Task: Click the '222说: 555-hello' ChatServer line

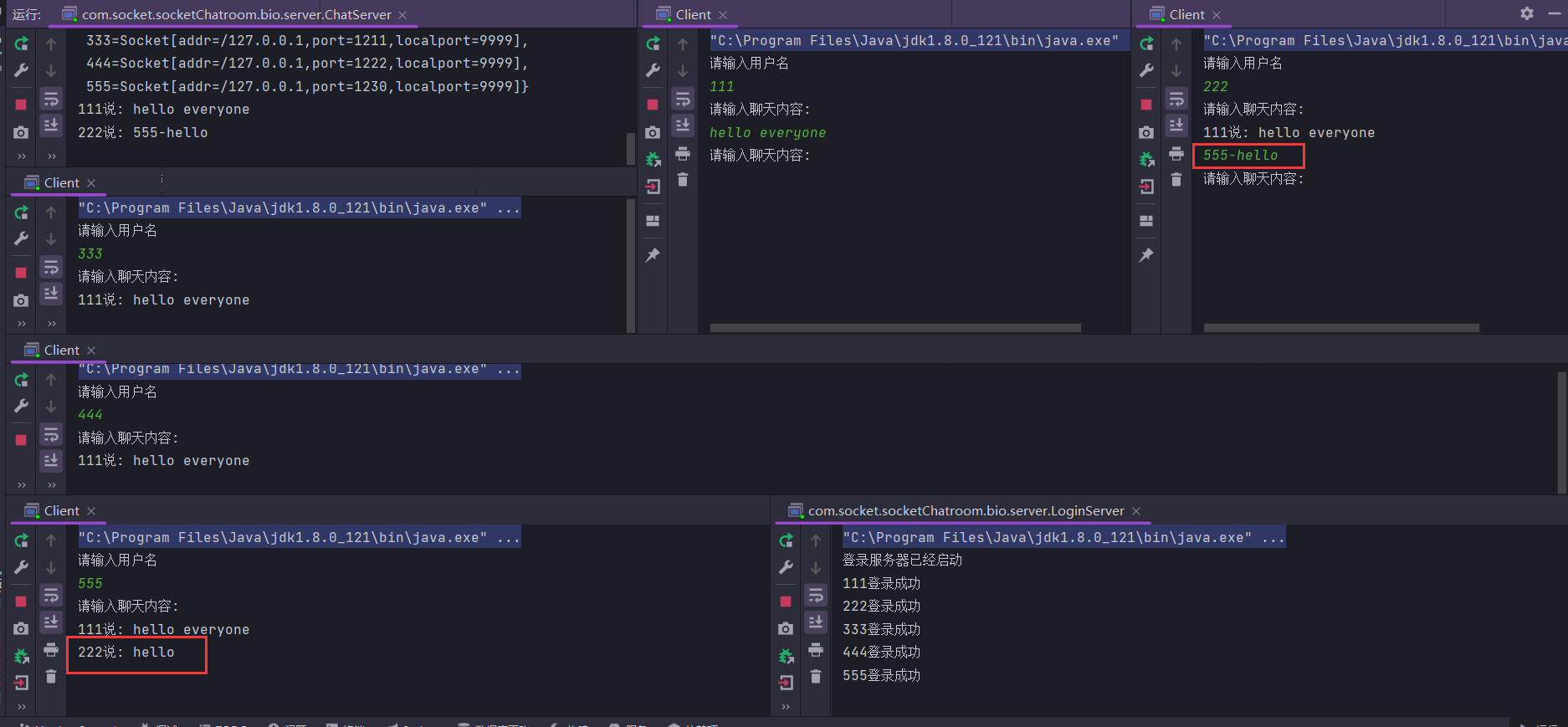Action: pyautogui.click(x=143, y=132)
